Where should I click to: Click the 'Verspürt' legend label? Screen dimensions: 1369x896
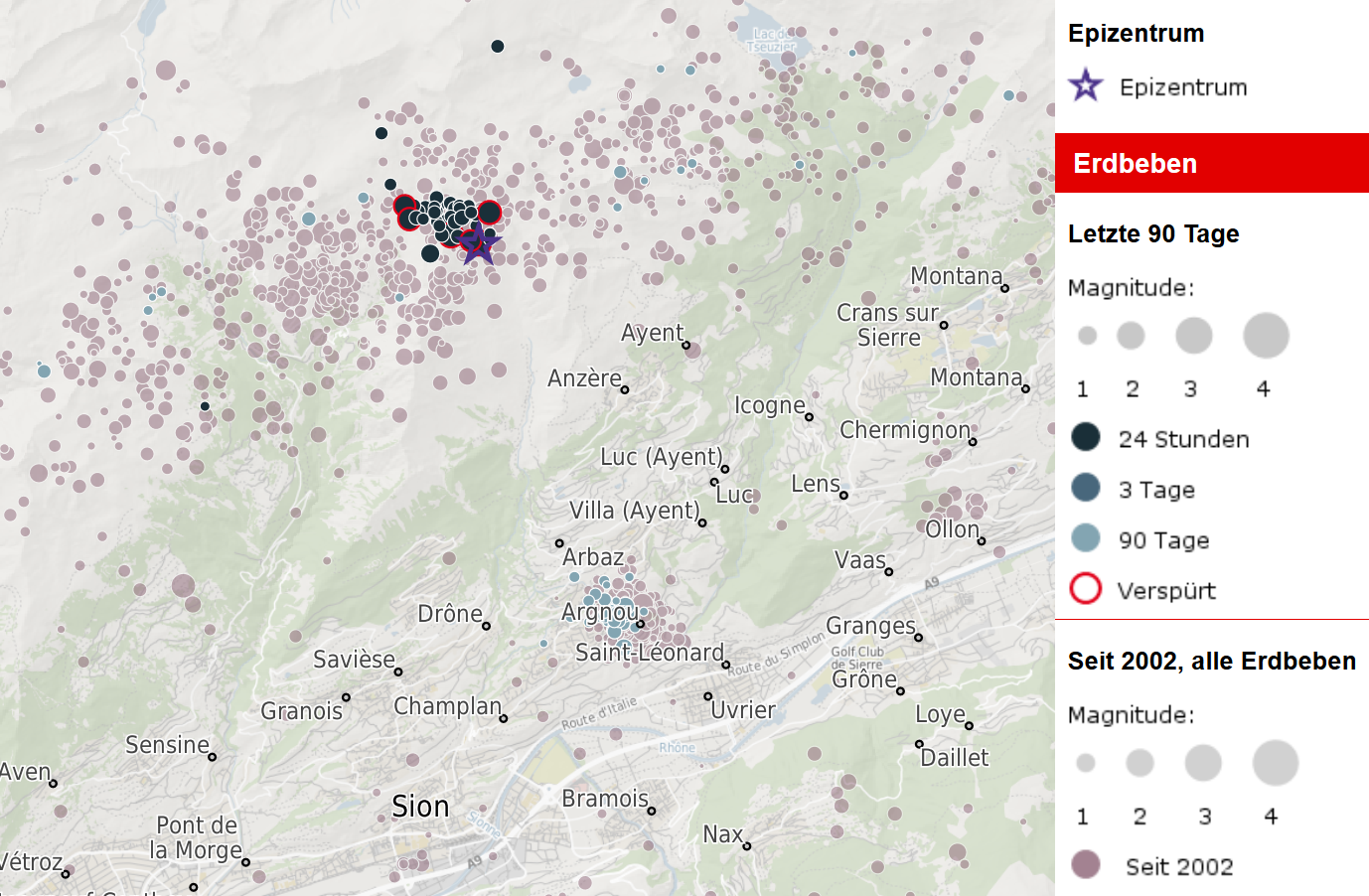click(1166, 591)
